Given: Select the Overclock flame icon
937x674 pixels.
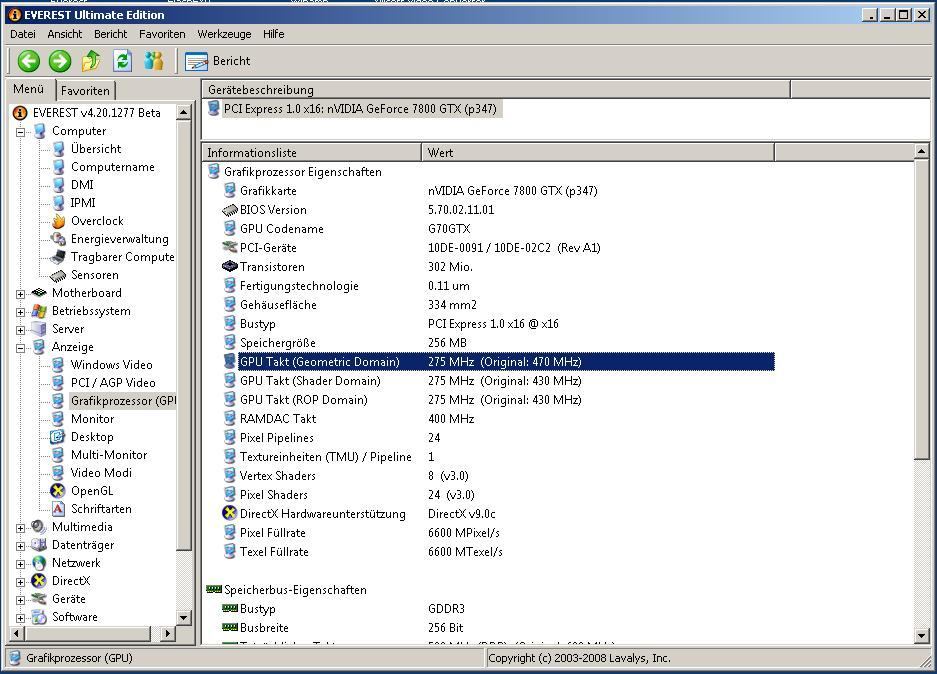Looking at the screenshot, I should [58, 221].
